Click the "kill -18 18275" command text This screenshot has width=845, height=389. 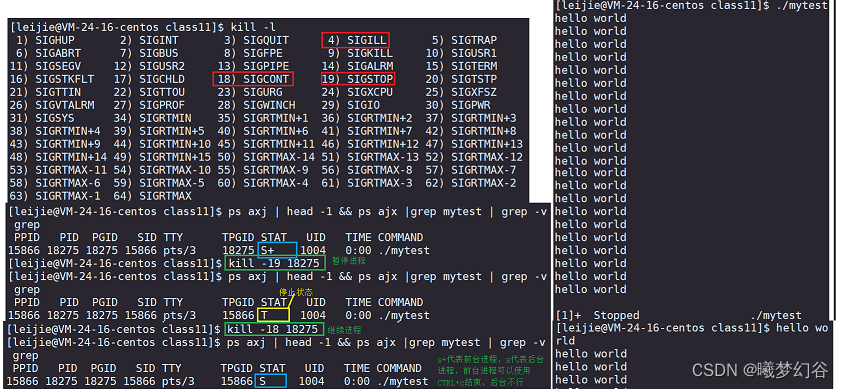point(273,329)
